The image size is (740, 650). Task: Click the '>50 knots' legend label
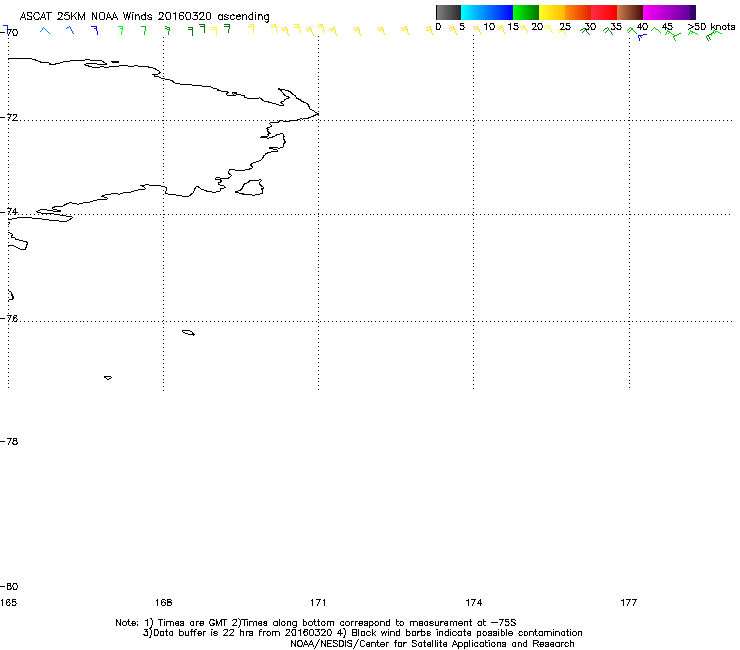click(x=711, y=26)
